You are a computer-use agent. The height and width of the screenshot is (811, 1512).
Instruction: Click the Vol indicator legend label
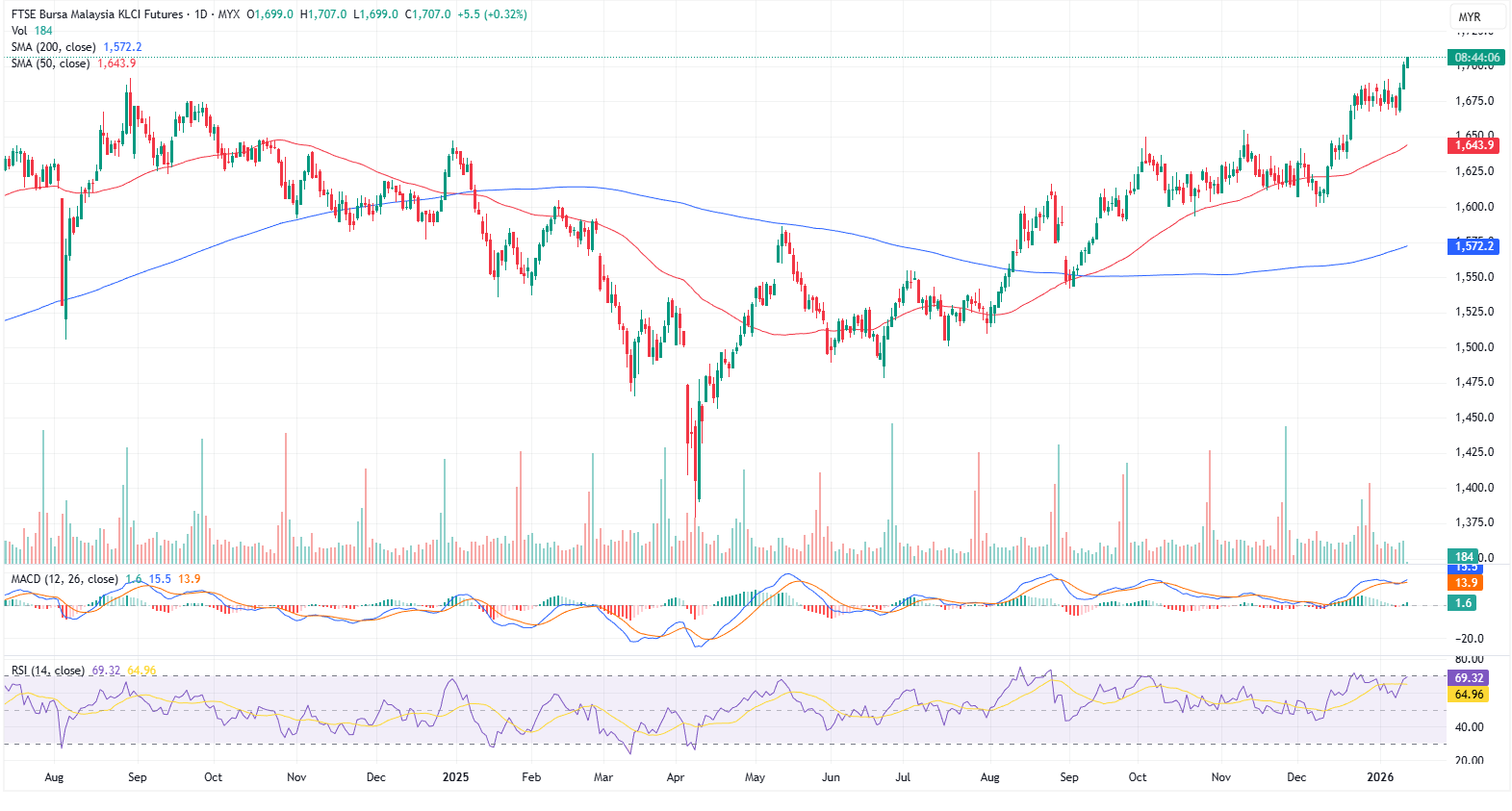coord(19,31)
